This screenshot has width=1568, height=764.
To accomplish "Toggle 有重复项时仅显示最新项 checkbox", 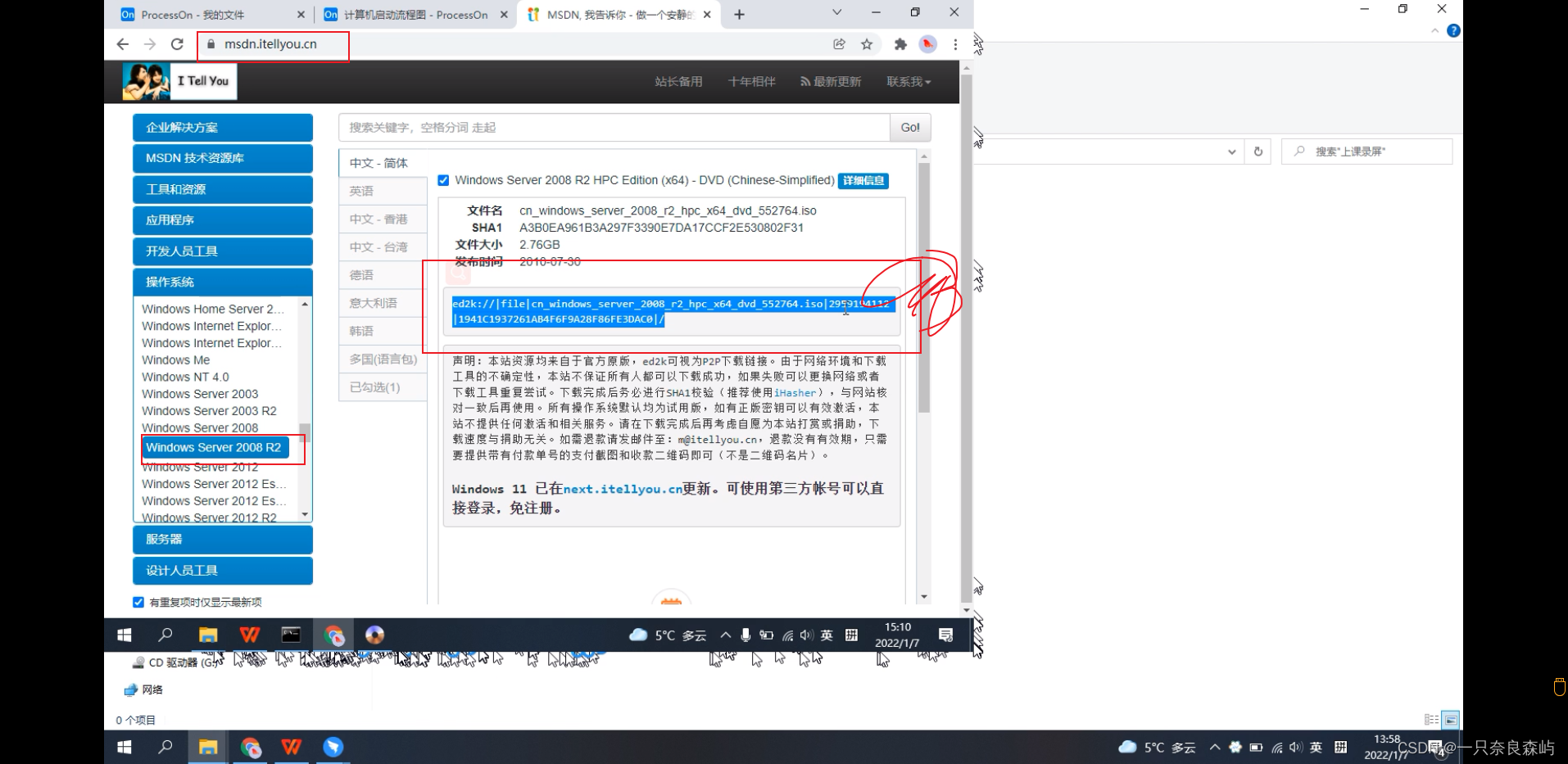I will point(138,602).
